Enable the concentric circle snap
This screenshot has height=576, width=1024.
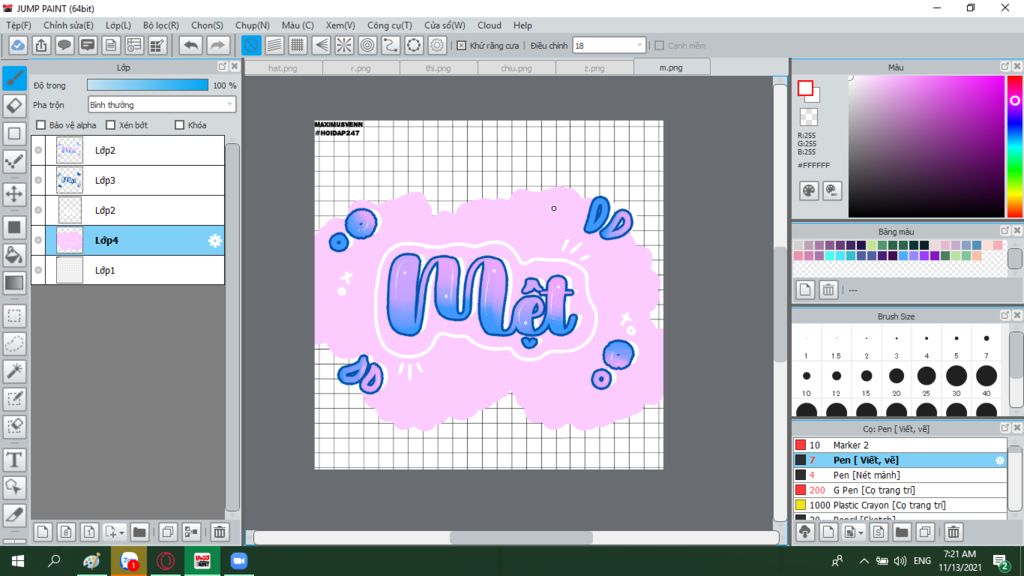tap(368, 45)
